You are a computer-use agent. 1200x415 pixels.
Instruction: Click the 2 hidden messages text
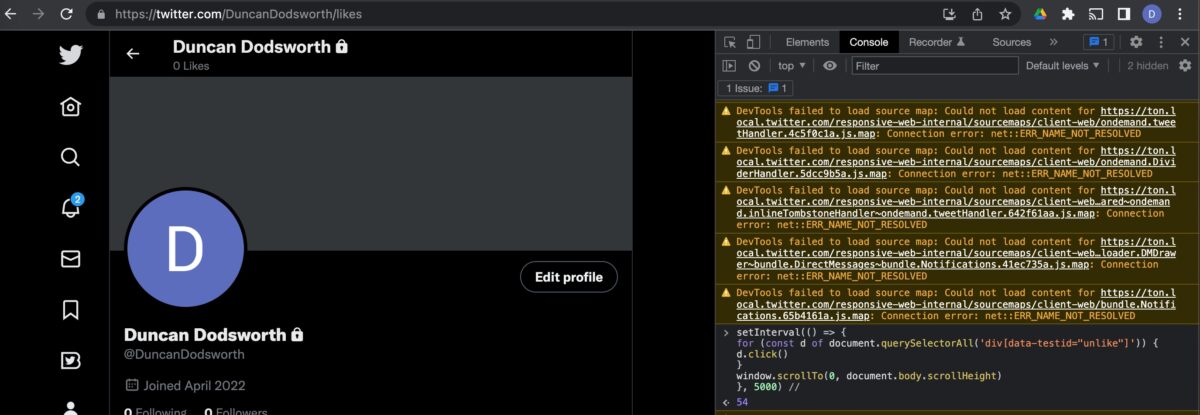(1147, 66)
